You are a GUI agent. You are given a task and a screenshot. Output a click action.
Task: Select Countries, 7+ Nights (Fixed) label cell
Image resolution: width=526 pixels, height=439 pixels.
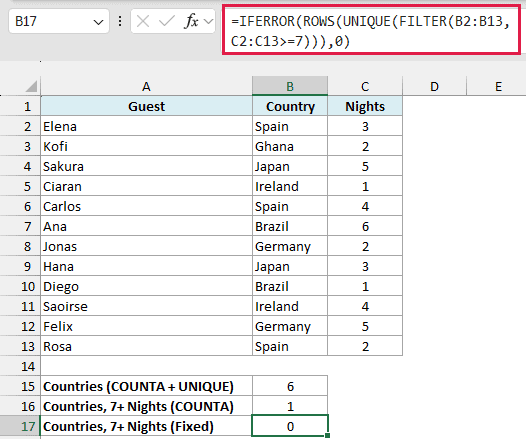click(146, 426)
